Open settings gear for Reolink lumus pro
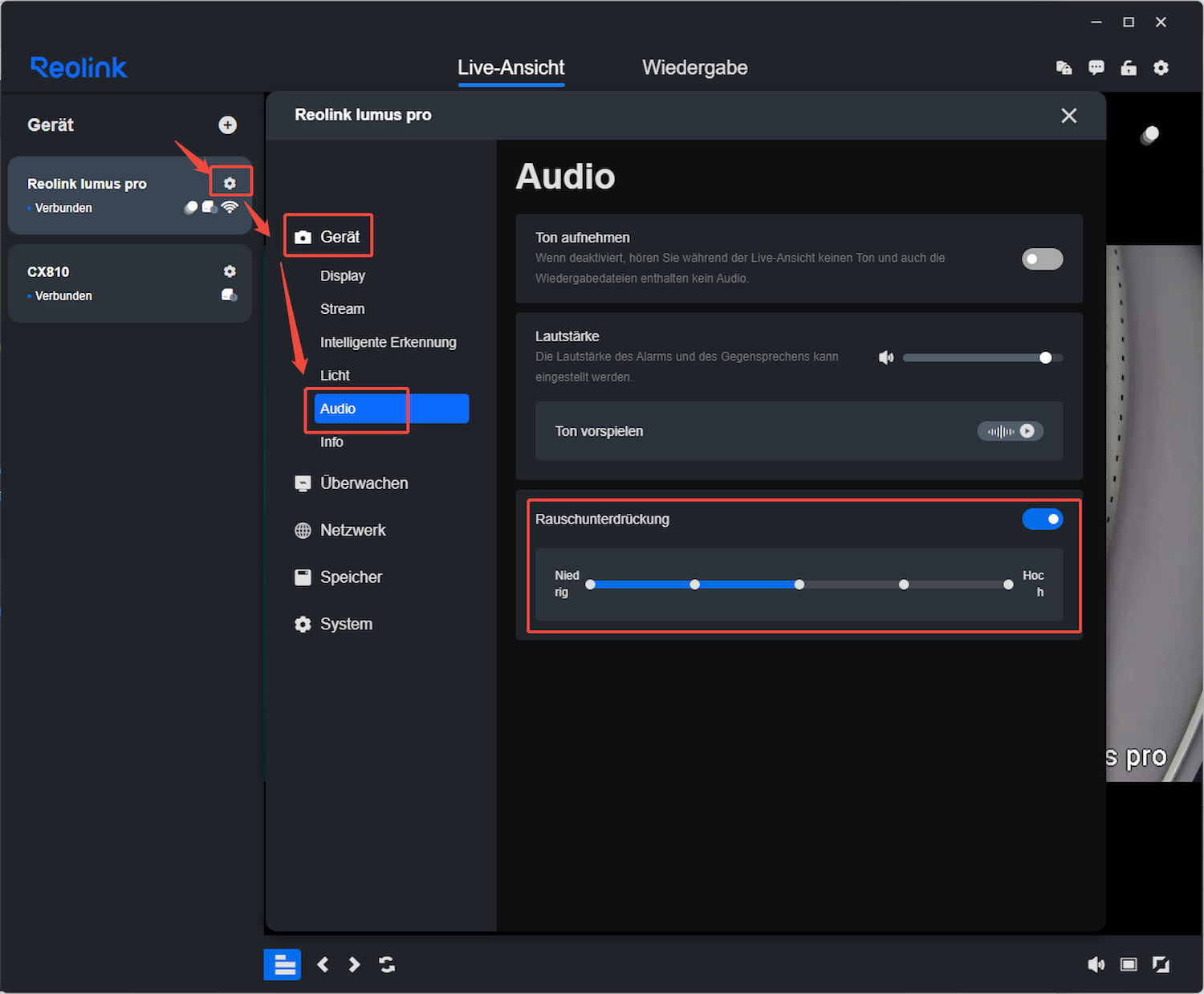Image resolution: width=1204 pixels, height=994 pixels. pos(230,183)
